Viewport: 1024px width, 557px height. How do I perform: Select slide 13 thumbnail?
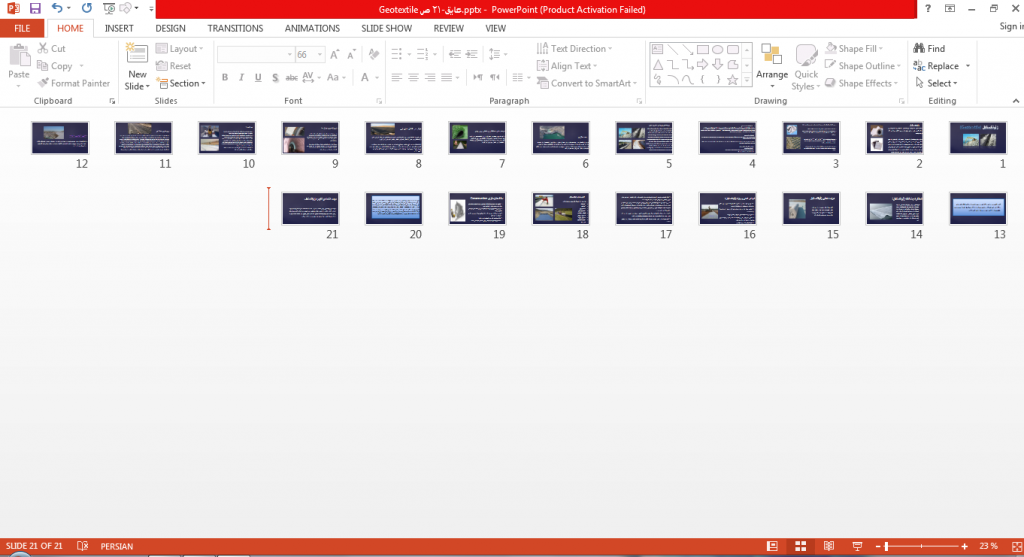click(978, 208)
